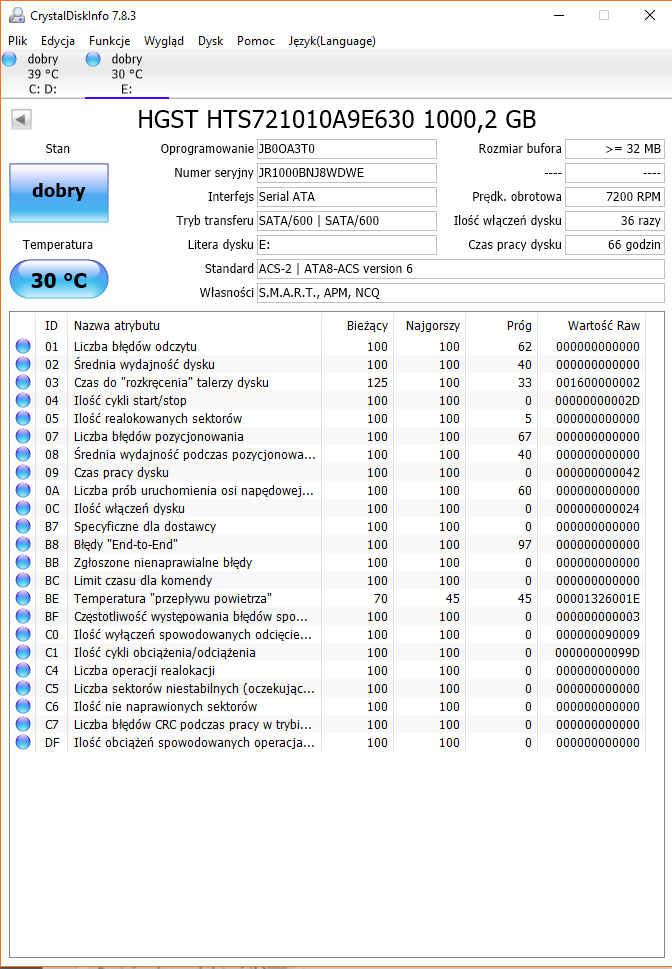This screenshot has height=969, width=672.
Task: Click status orb for attribute 0C
Action: tap(23, 509)
